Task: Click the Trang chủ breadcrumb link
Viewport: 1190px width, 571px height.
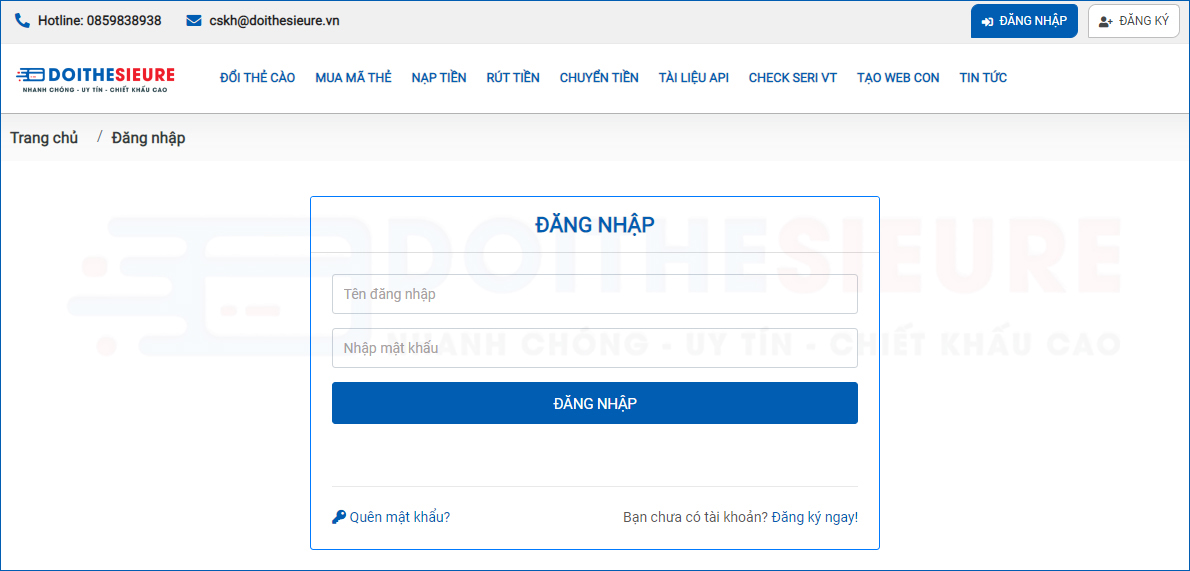Action: [x=44, y=138]
